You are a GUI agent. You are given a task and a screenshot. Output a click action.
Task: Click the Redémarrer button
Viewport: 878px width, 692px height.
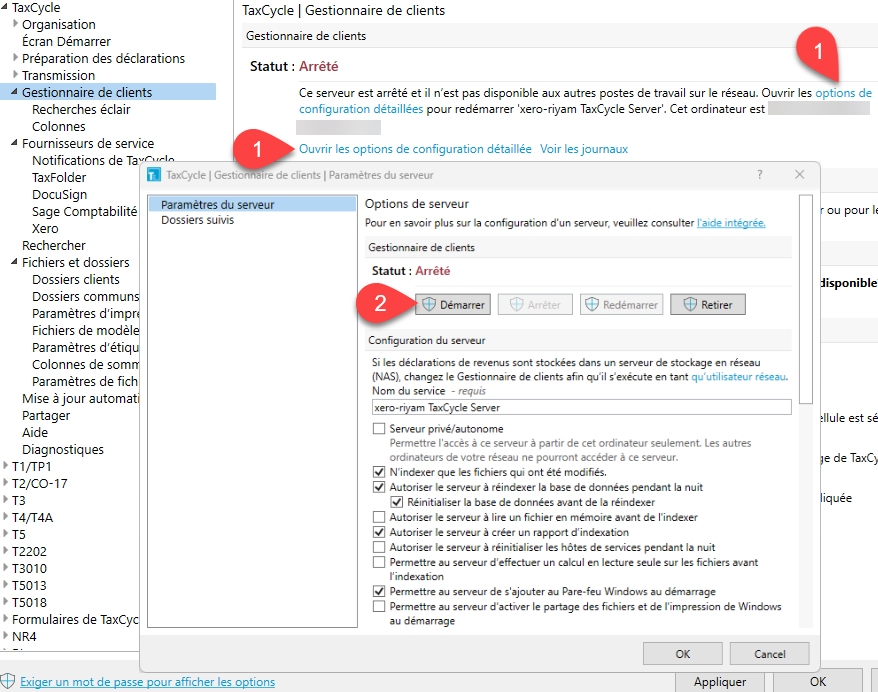pos(621,305)
